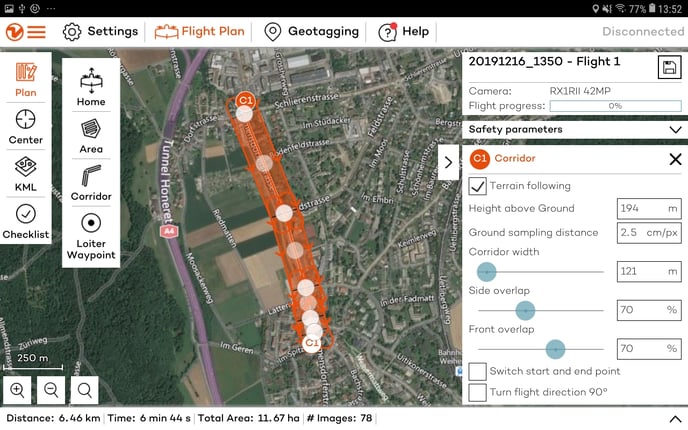688x430 pixels.
Task: Switch to the Geotagging tab
Action: click(x=311, y=31)
